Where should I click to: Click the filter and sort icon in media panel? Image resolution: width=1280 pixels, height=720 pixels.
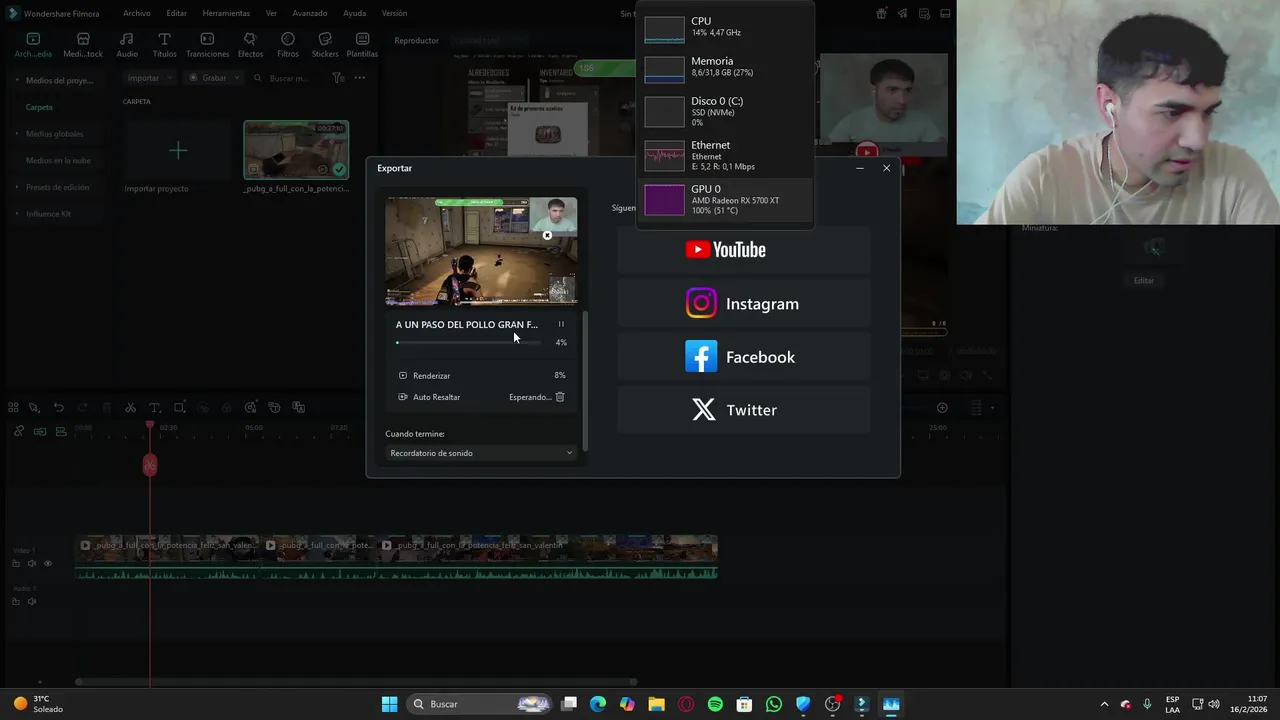[338, 78]
